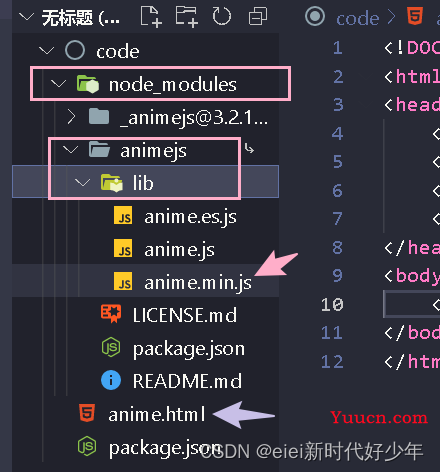Viewport: 440px width, 472px height.
Task: Click the closing html tag on line 12
Action: click(424, 361)
